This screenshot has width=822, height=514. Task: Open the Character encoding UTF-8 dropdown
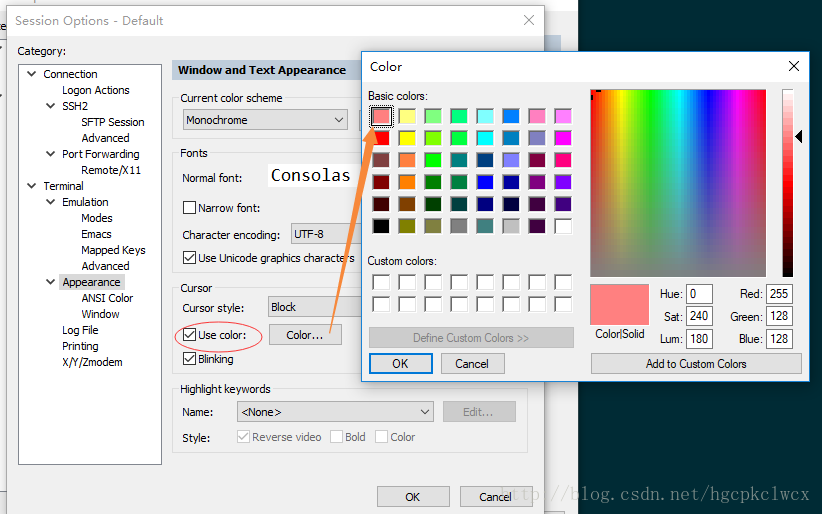point(326,234)
